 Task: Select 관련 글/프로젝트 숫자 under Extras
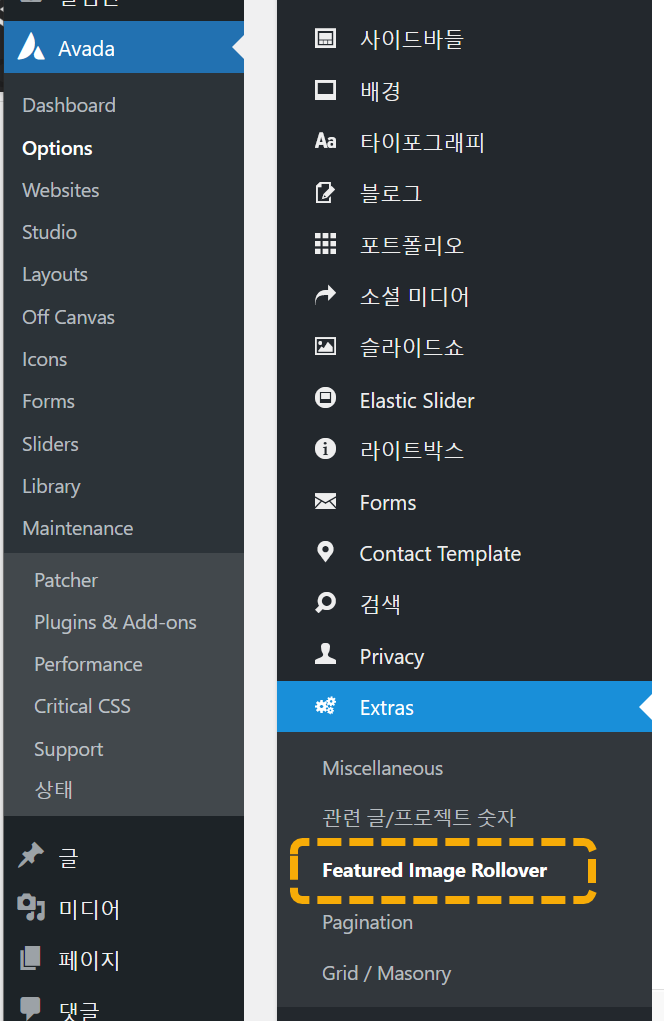[419, 818]
